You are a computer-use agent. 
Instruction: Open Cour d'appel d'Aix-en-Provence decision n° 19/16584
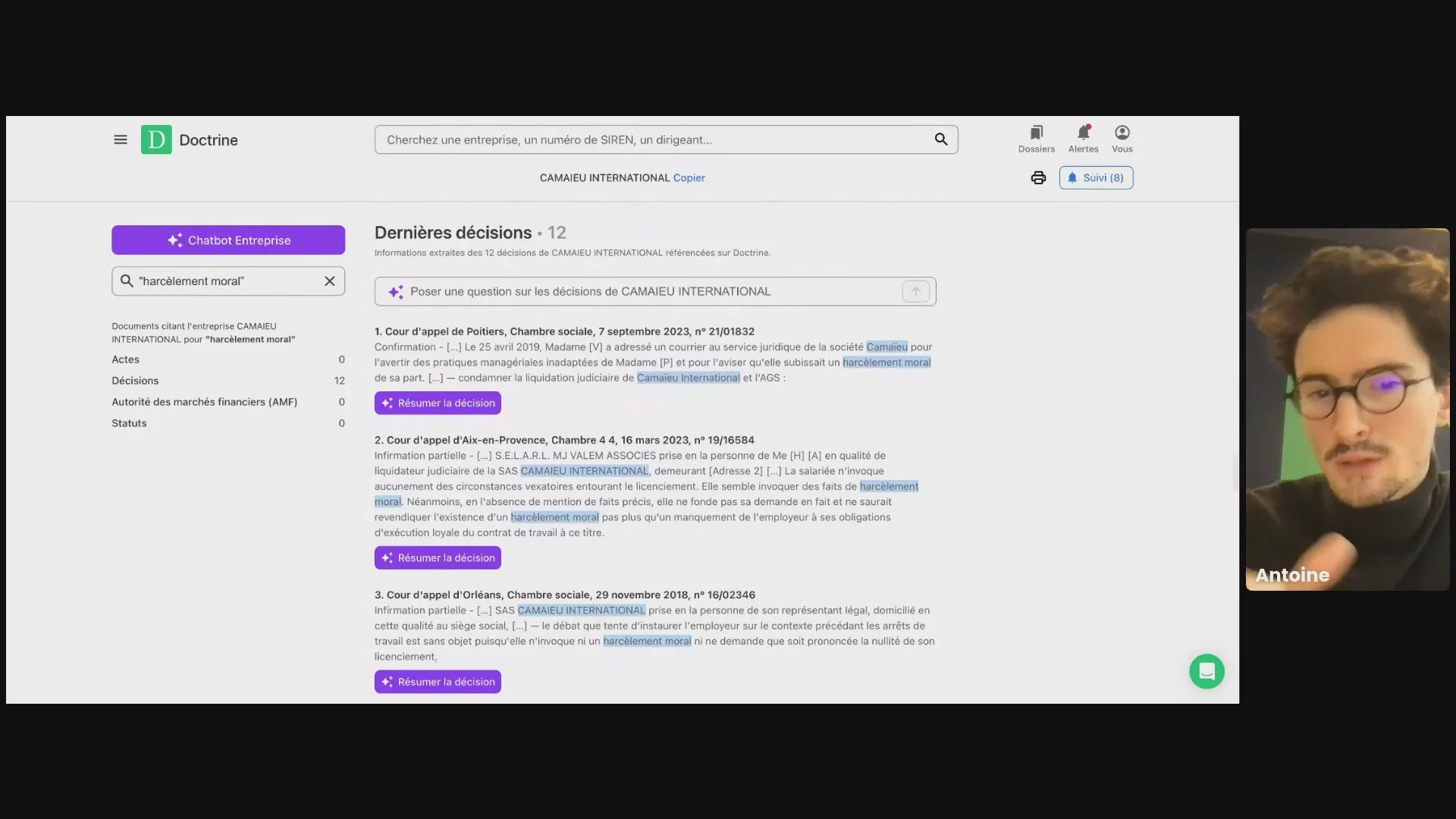pos(564,440)
